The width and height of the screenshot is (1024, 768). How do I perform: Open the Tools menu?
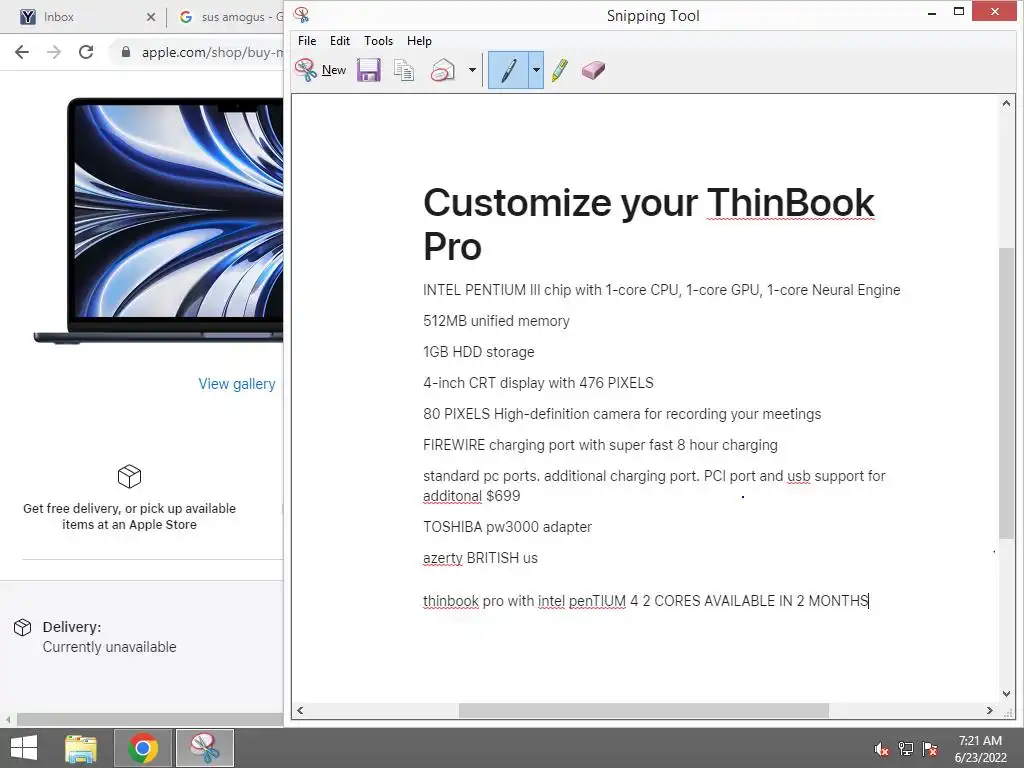(378, 40)
